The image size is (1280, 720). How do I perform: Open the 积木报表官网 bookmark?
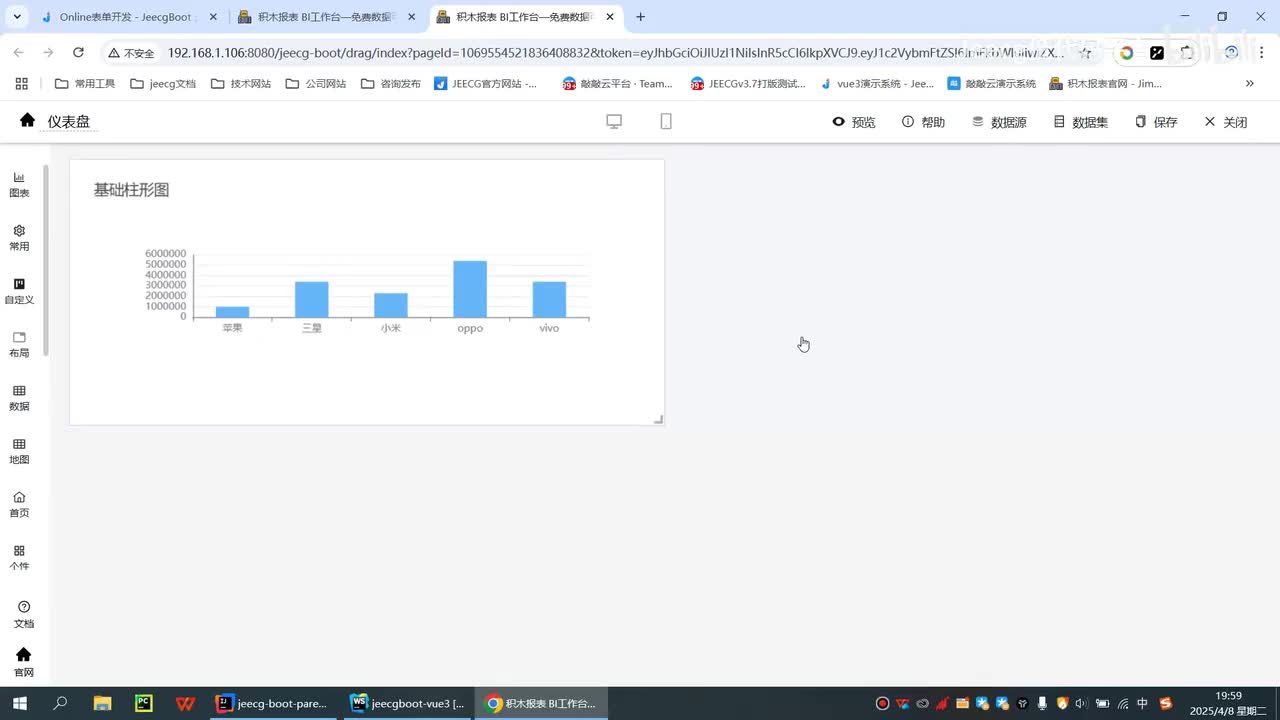point(1105,84)
